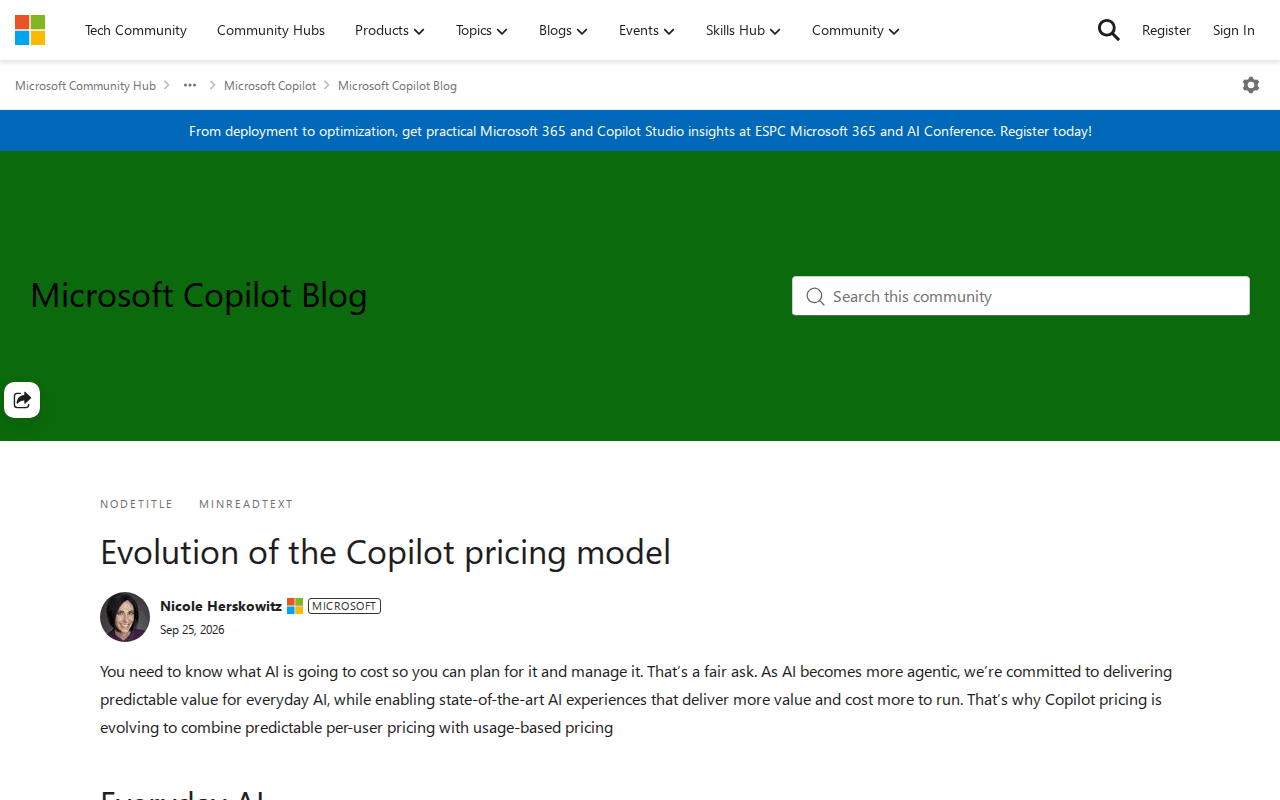Expand the breadcrumb ellipsis

click(190, 85)
